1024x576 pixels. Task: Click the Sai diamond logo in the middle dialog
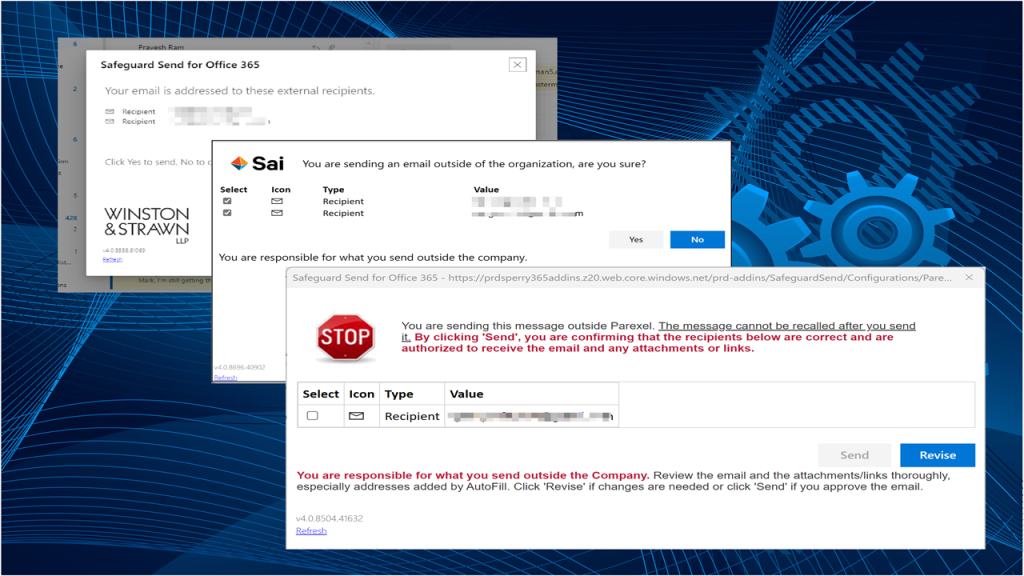(x=240, y=160)
